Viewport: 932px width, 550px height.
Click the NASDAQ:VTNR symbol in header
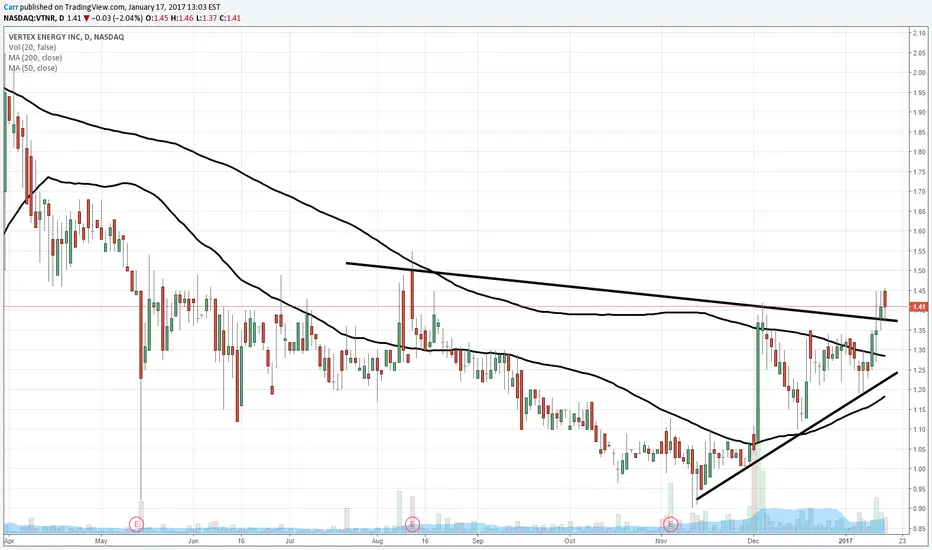pyautogui.click(x=27, y=18)
